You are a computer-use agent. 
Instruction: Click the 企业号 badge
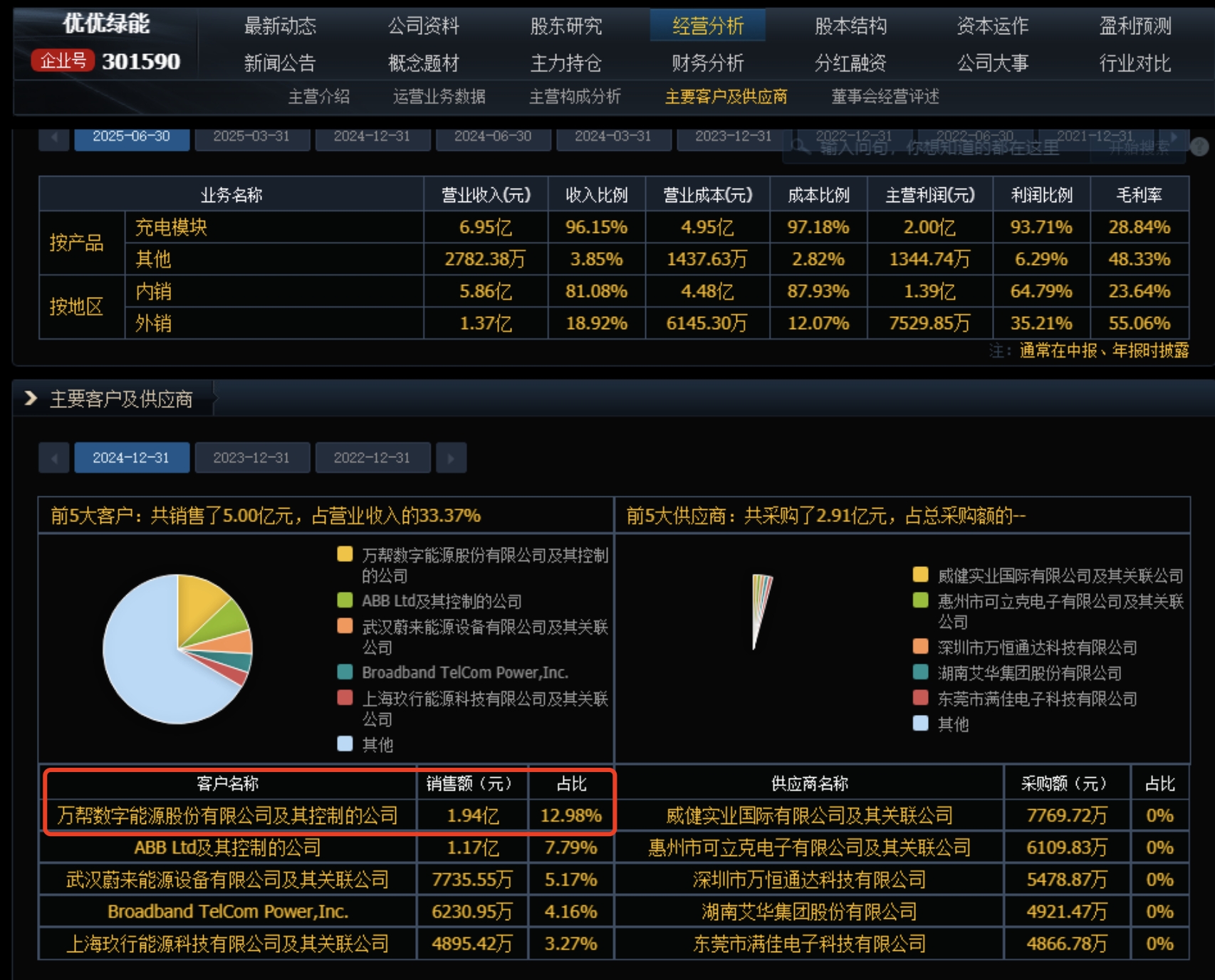pos(63,61)
